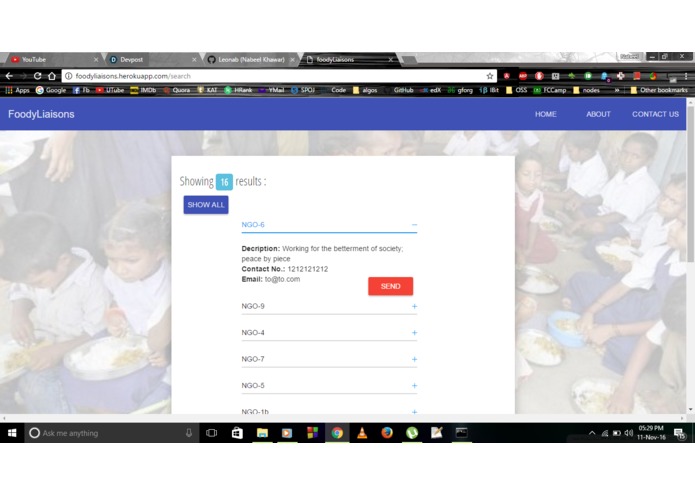Image resolution: width=695 pixels, height=494 pixels.
Task: Go to HOME in the navbar
Action: (546, 114)
